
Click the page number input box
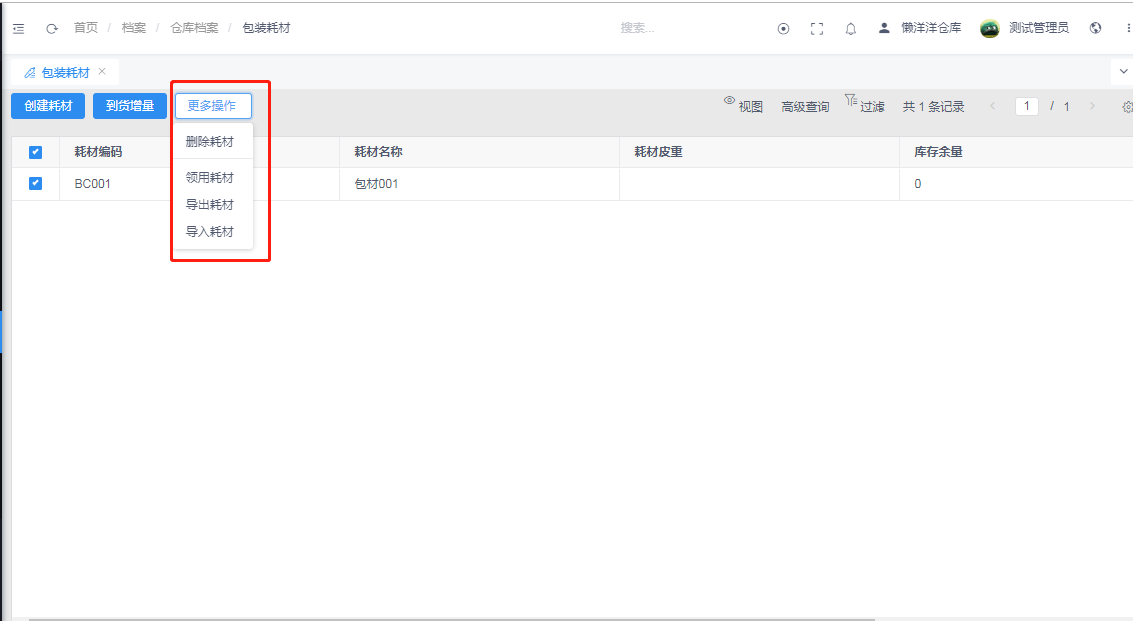1027,106
